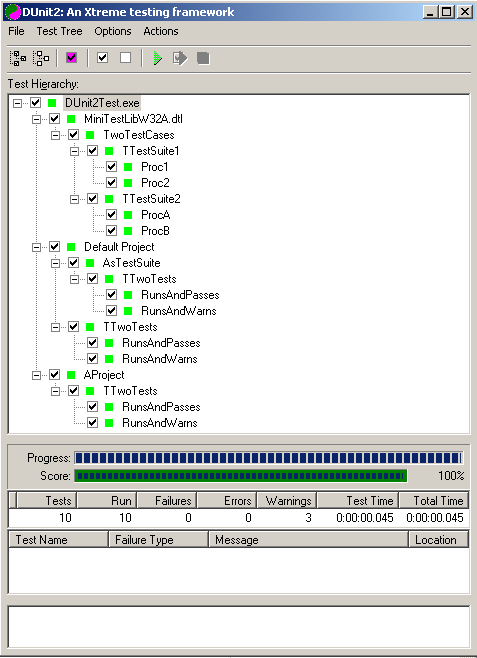477x658 pixels.
Task: Click the Test Time value 0:00:00.045
Action: 365,518
